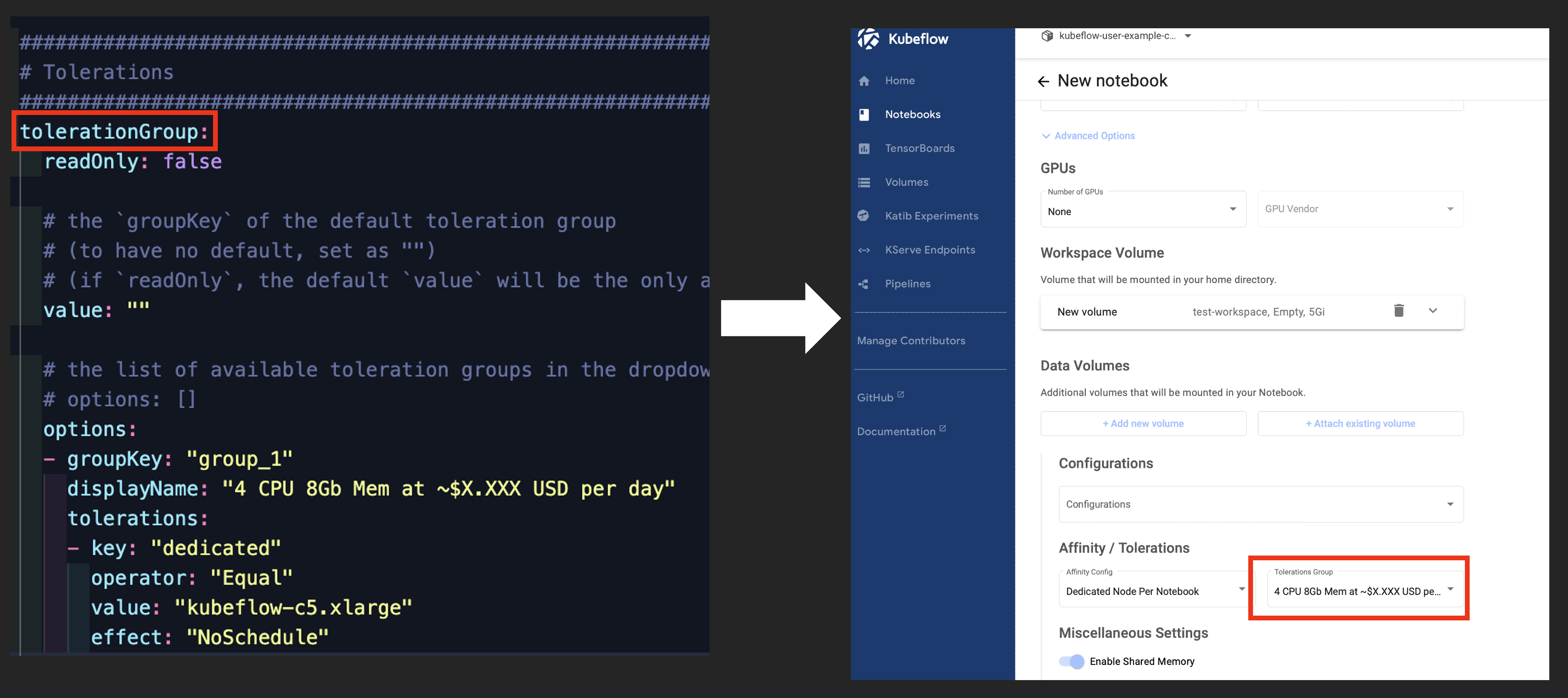Click the Kubeflow logo icon
The image size is (1568, 698).
868,39
